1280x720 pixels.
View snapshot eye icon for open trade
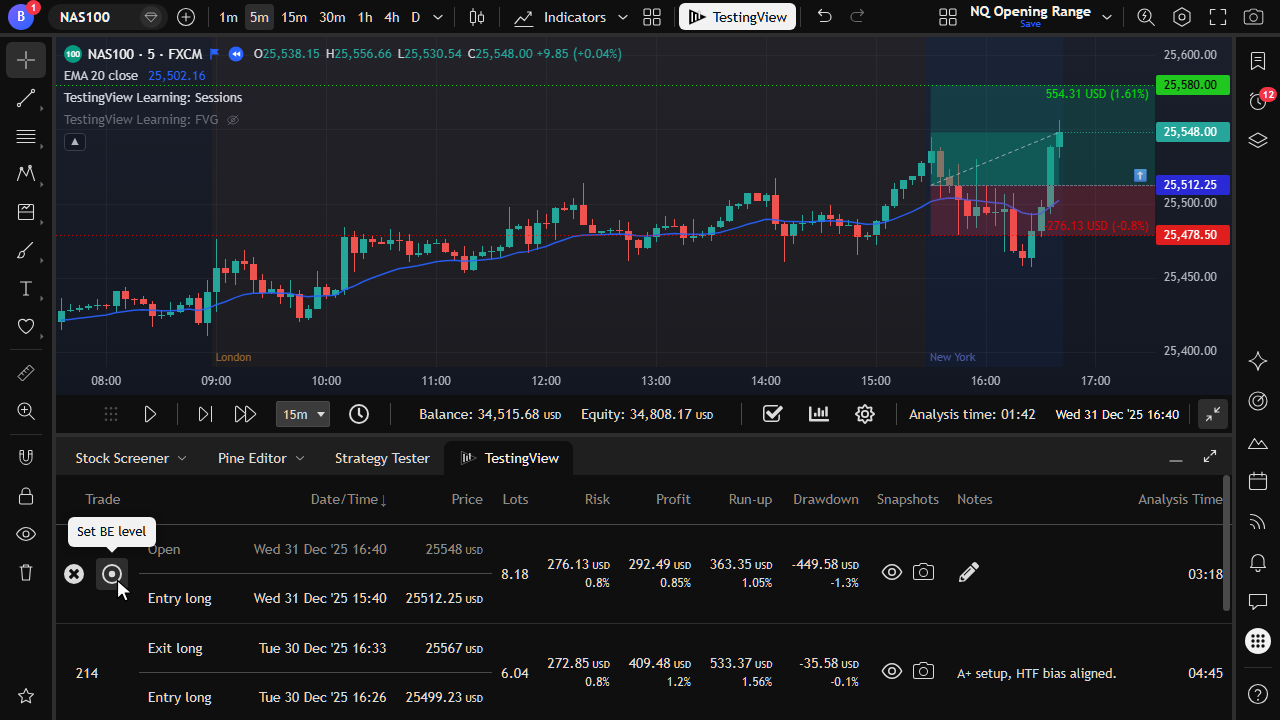(892, 572)
